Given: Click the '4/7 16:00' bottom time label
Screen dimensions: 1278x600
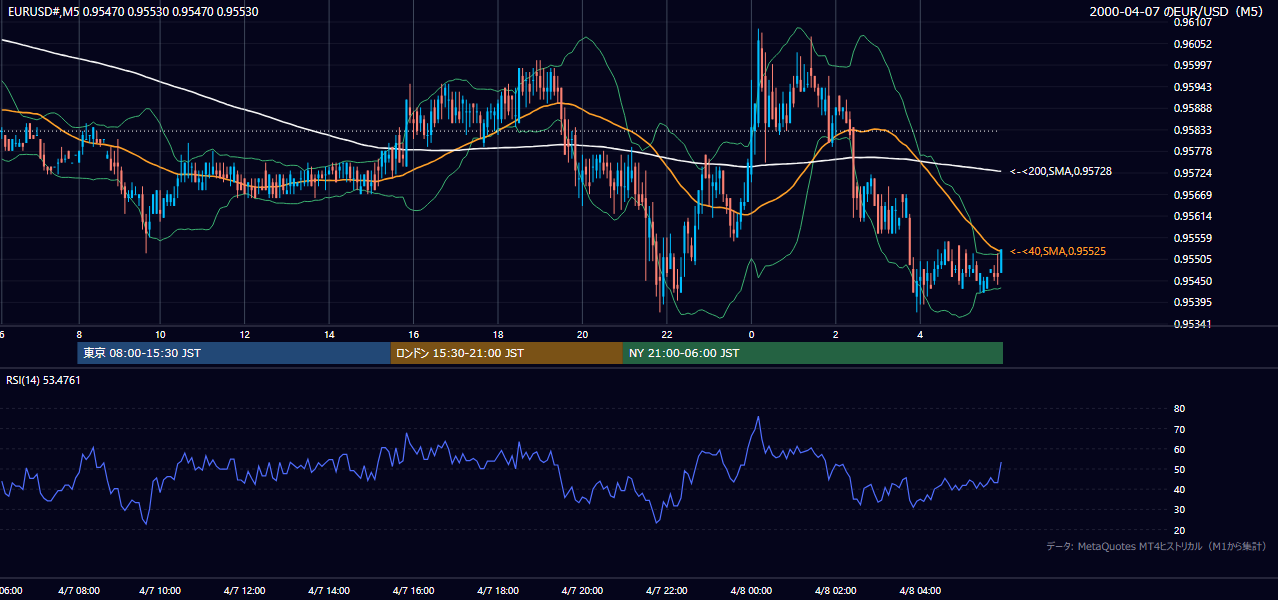Looking at the screenshot, I should [414, 591].
